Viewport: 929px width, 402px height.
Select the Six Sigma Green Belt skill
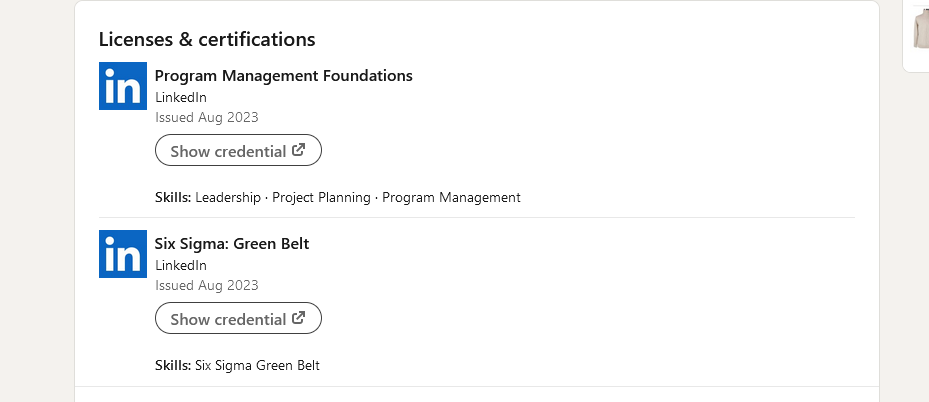257,366
